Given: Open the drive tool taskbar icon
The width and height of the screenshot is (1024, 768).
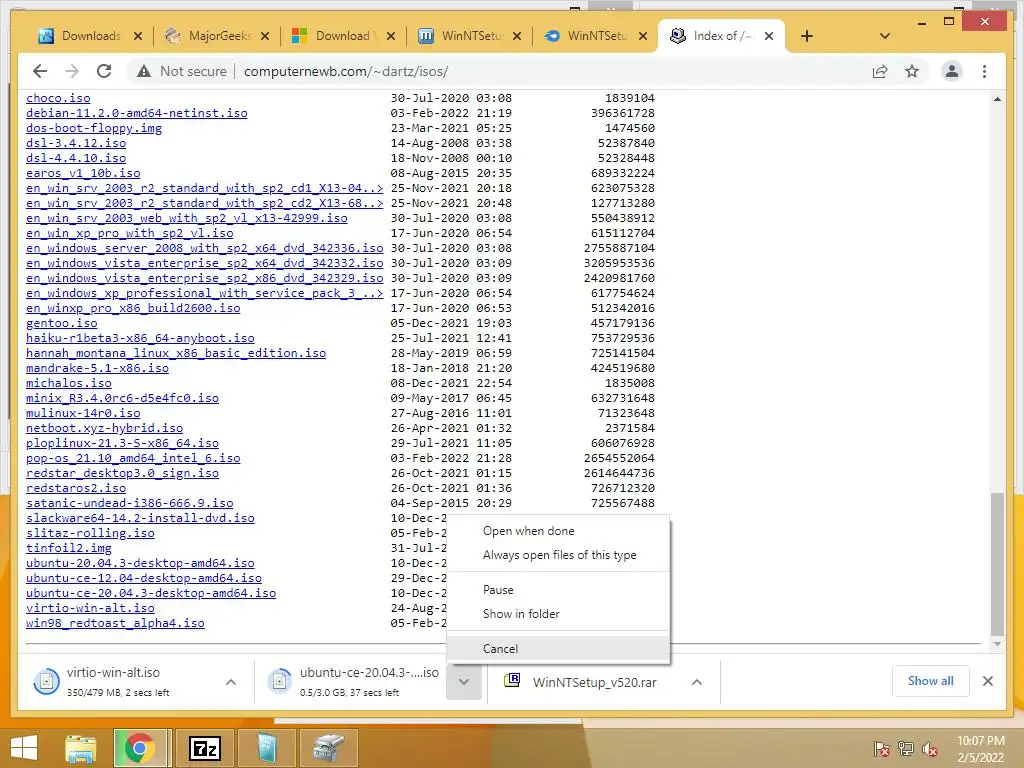Looking at the screenshot, I should coord(328,748).
